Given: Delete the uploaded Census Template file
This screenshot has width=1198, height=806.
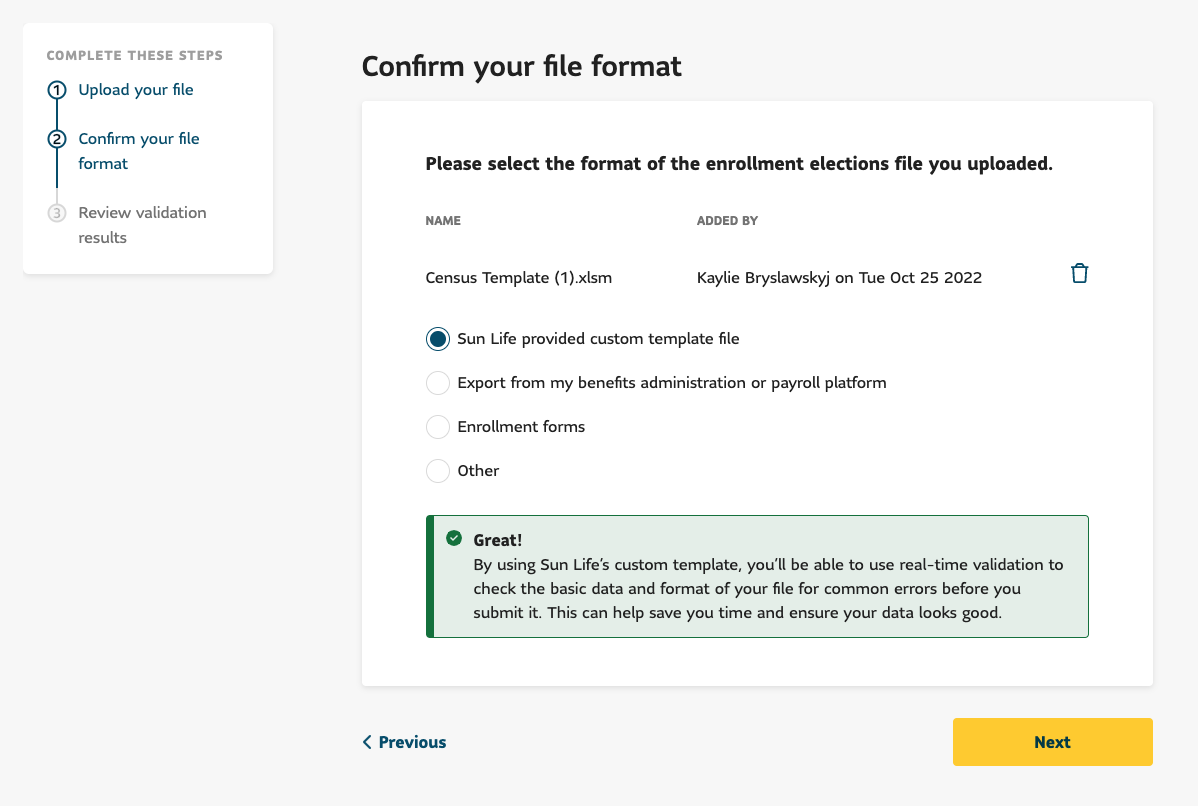Looking at the screenshot, I should coord(1079,272).
